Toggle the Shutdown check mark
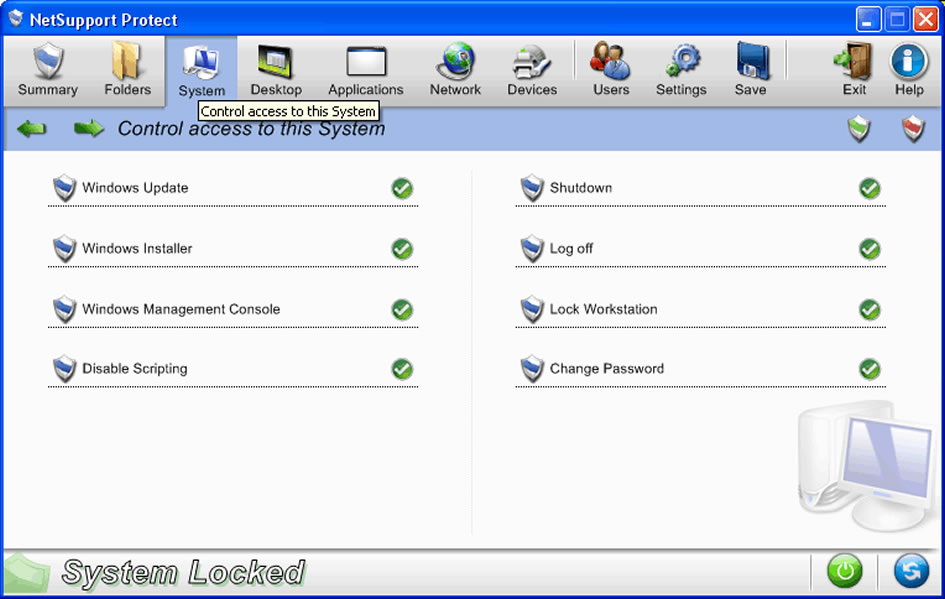The height and width of the screenshot is (599, 945). coord(870,189)
